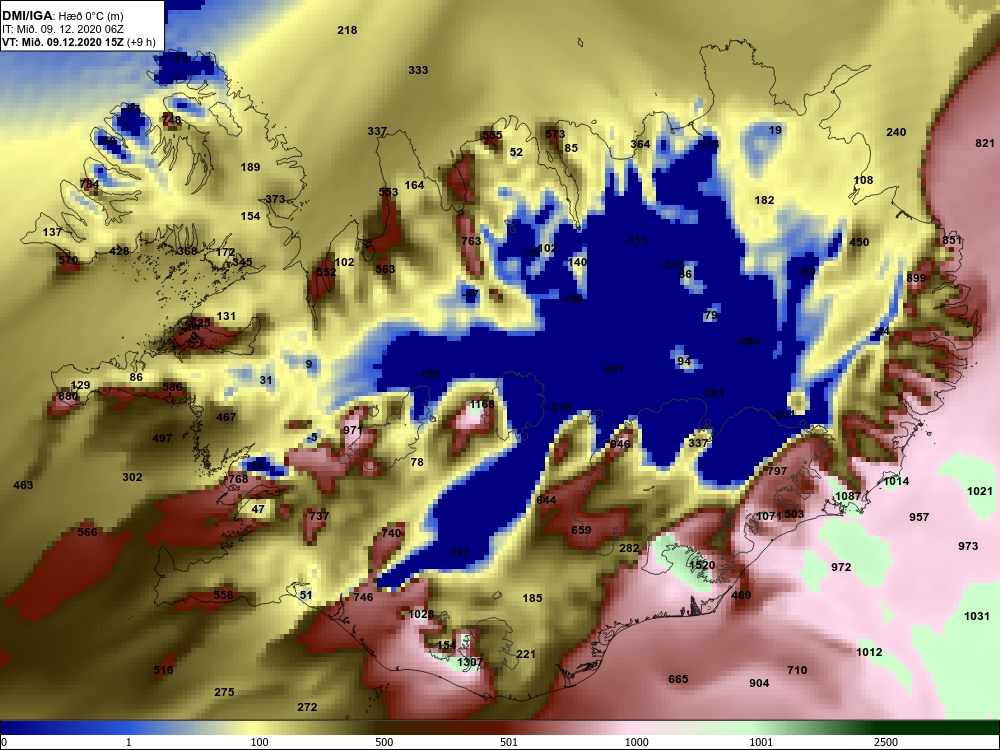The image size is (1000, 750).
Task: Click the map value '469'
Action: pyautogui.click(x=741, y=596)
